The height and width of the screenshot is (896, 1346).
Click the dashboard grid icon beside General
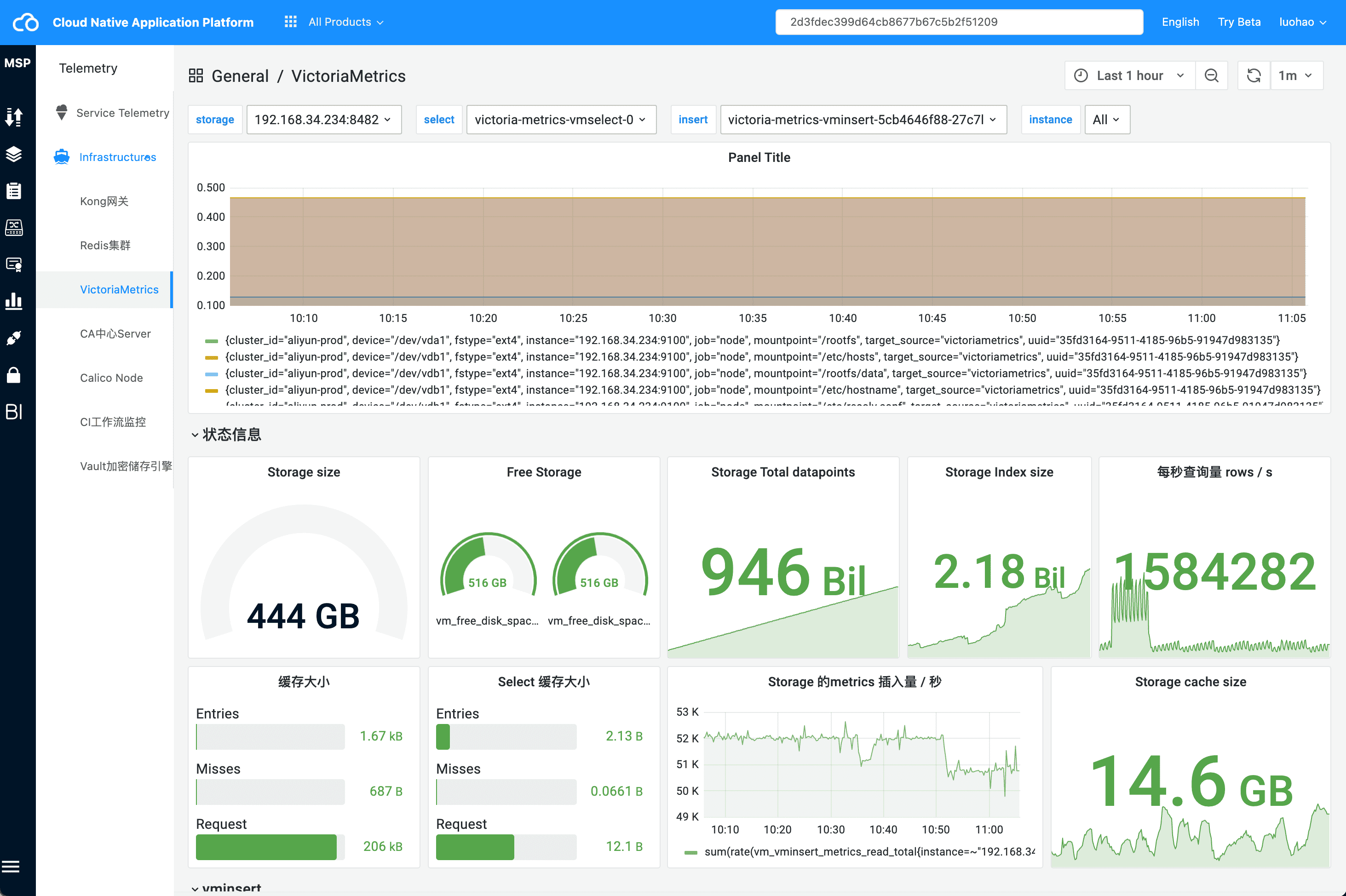pos(196,76)
